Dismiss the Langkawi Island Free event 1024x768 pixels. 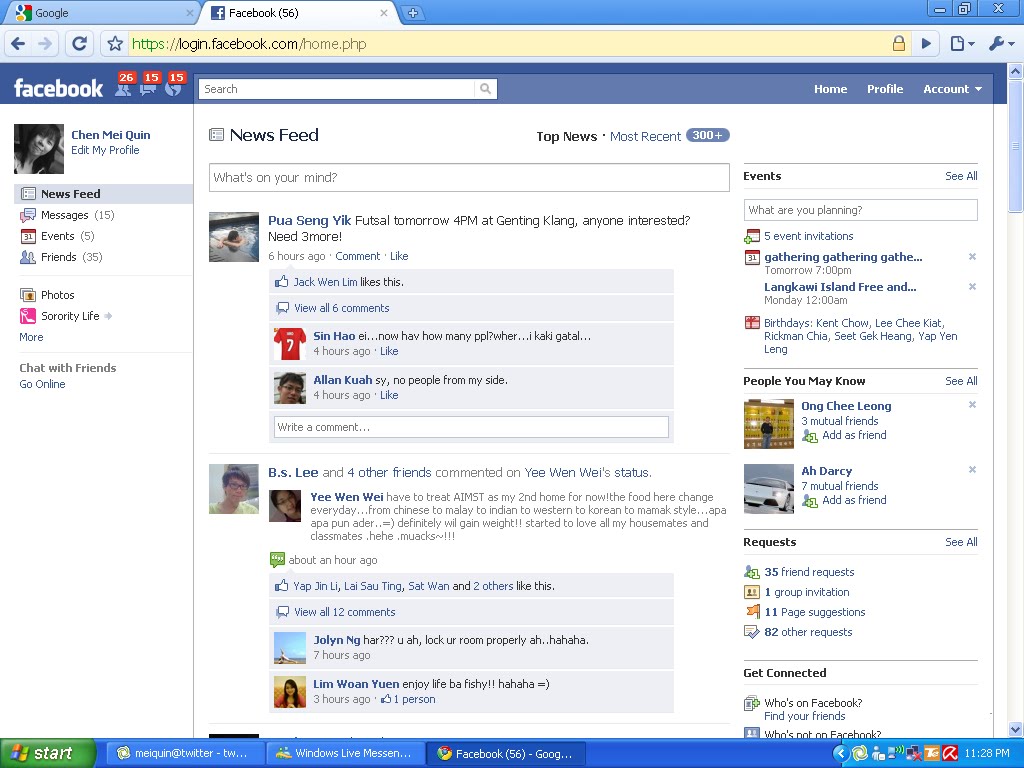pos(972,287)
